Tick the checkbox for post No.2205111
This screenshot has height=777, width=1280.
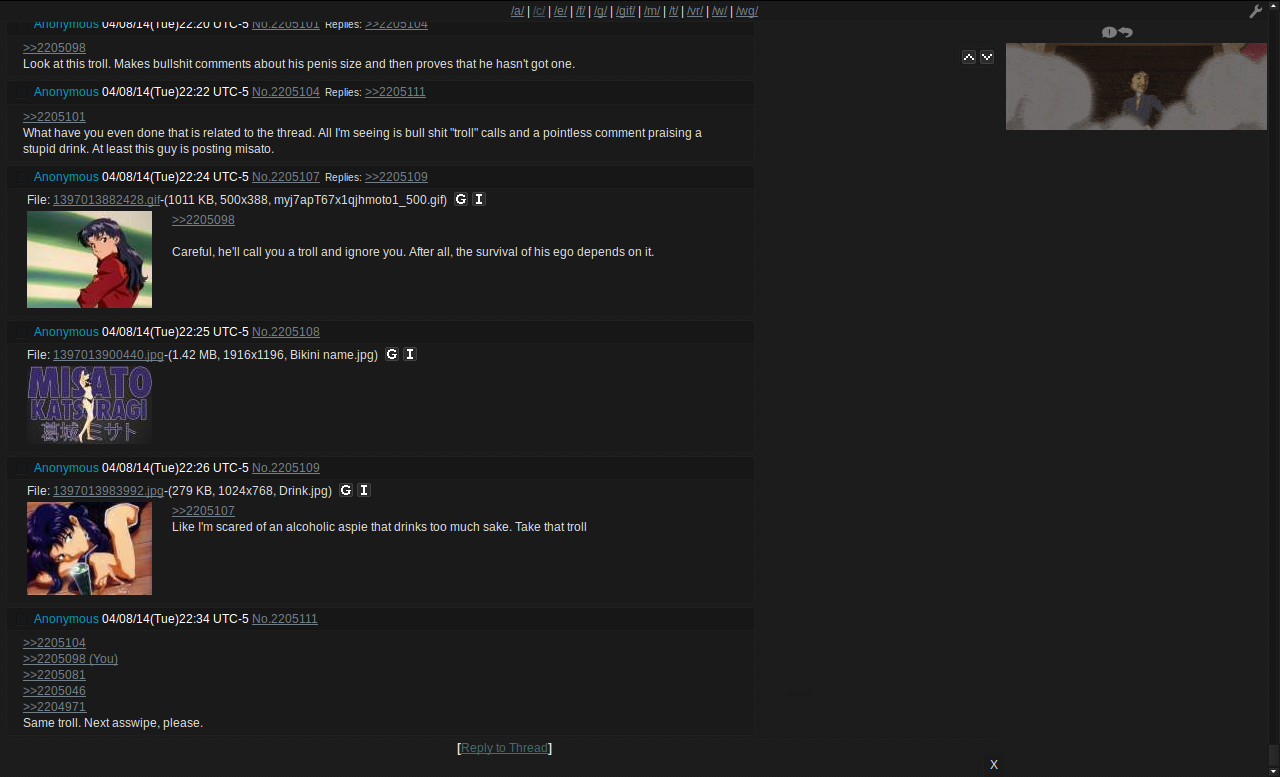tap(21, 619)
